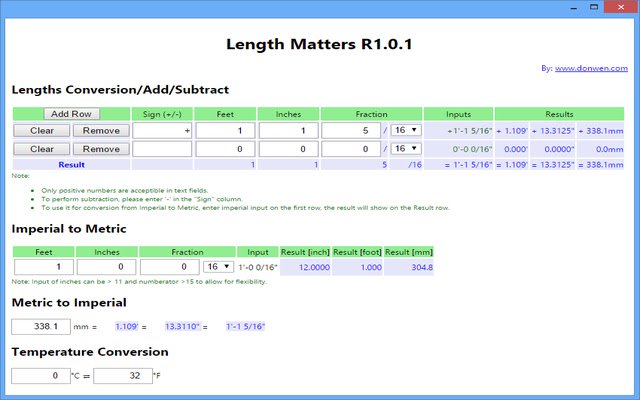The width and height of the screenshot is (640, 400).
Task: Click the 1'-1 5/16" metric conversion result
Action: tap(246, 327)
